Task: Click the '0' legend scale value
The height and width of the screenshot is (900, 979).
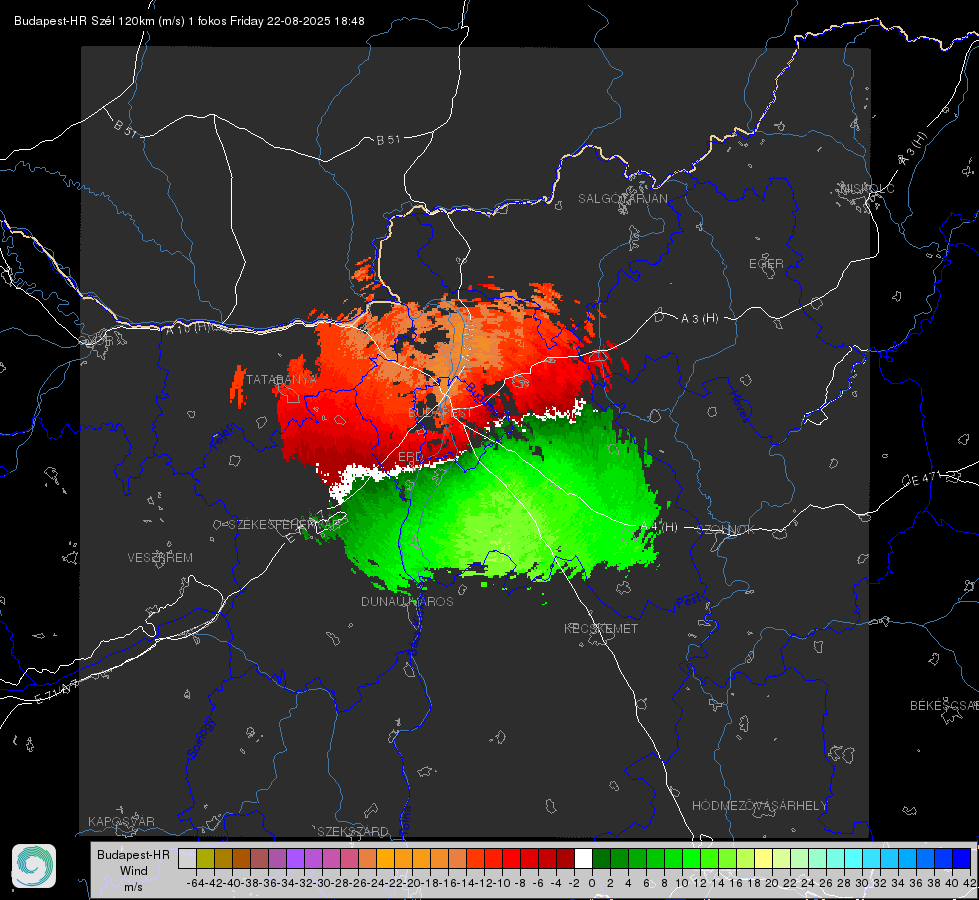Action: click(x=592, y=883)
